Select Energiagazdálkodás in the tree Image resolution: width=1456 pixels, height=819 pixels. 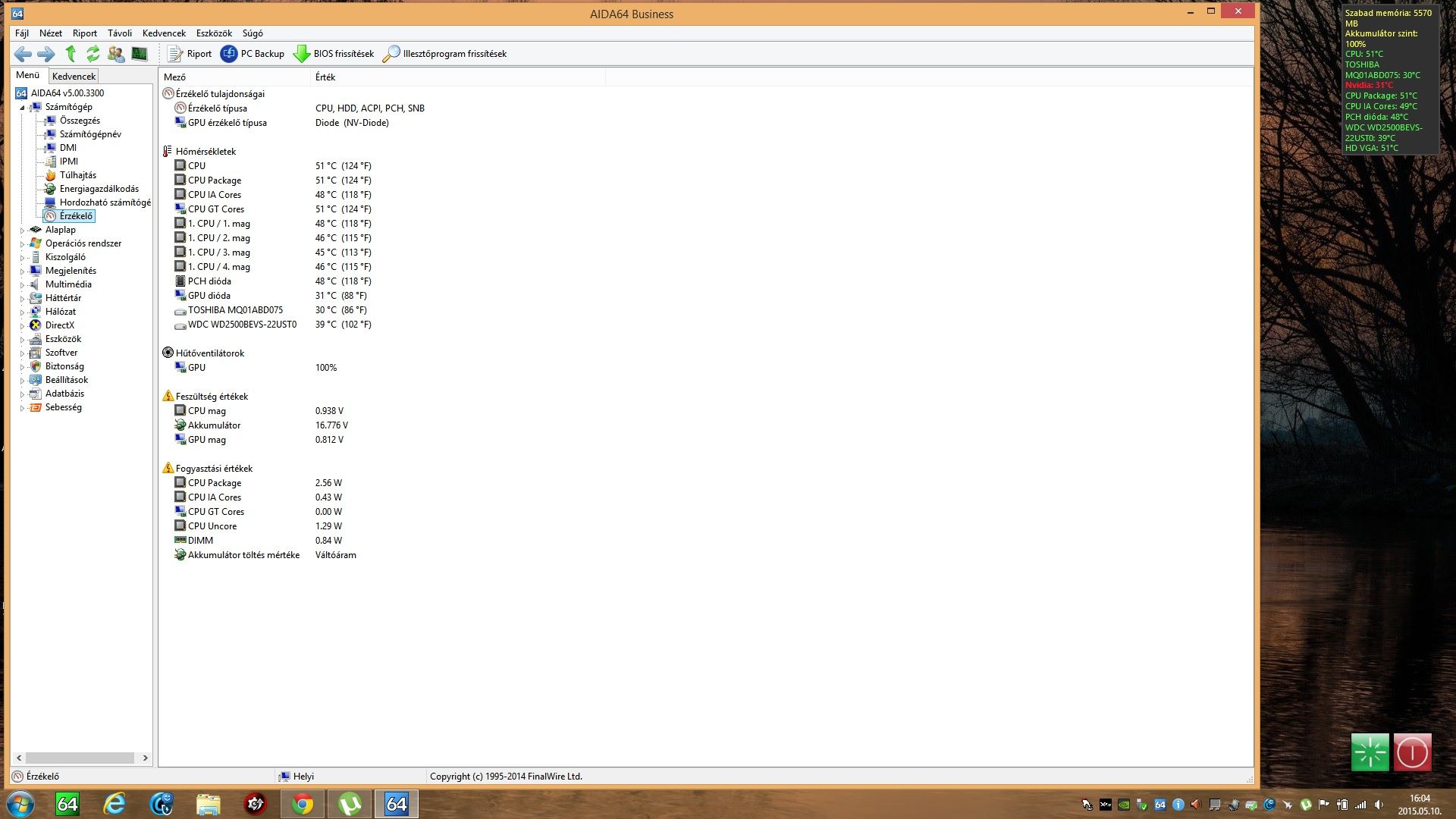(x=99, y=189)
